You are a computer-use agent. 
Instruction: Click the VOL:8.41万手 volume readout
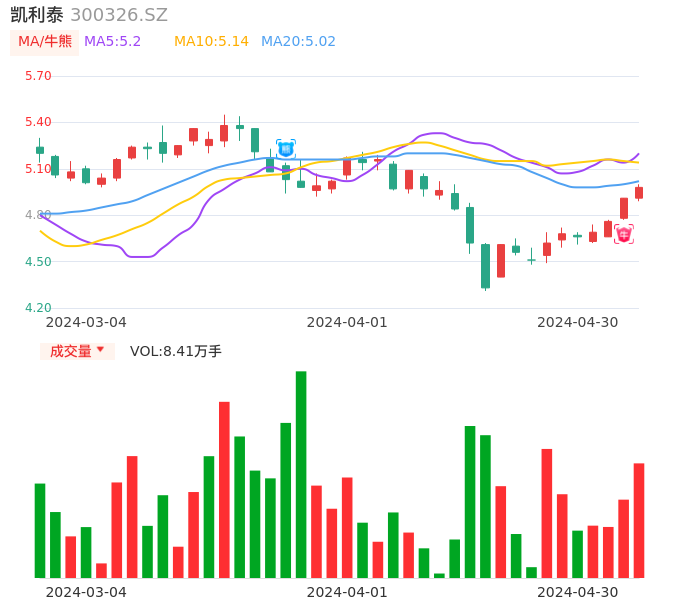point(176,351)
